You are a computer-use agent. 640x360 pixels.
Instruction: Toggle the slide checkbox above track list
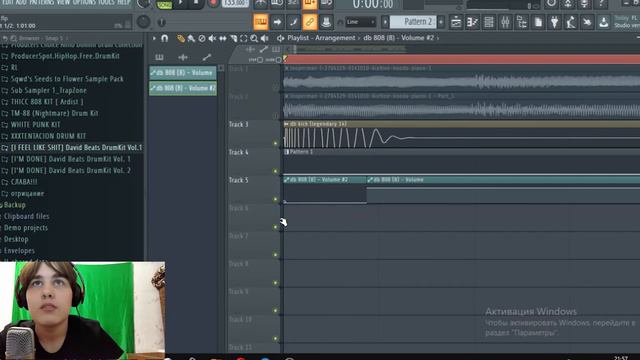tap(278, 60)
